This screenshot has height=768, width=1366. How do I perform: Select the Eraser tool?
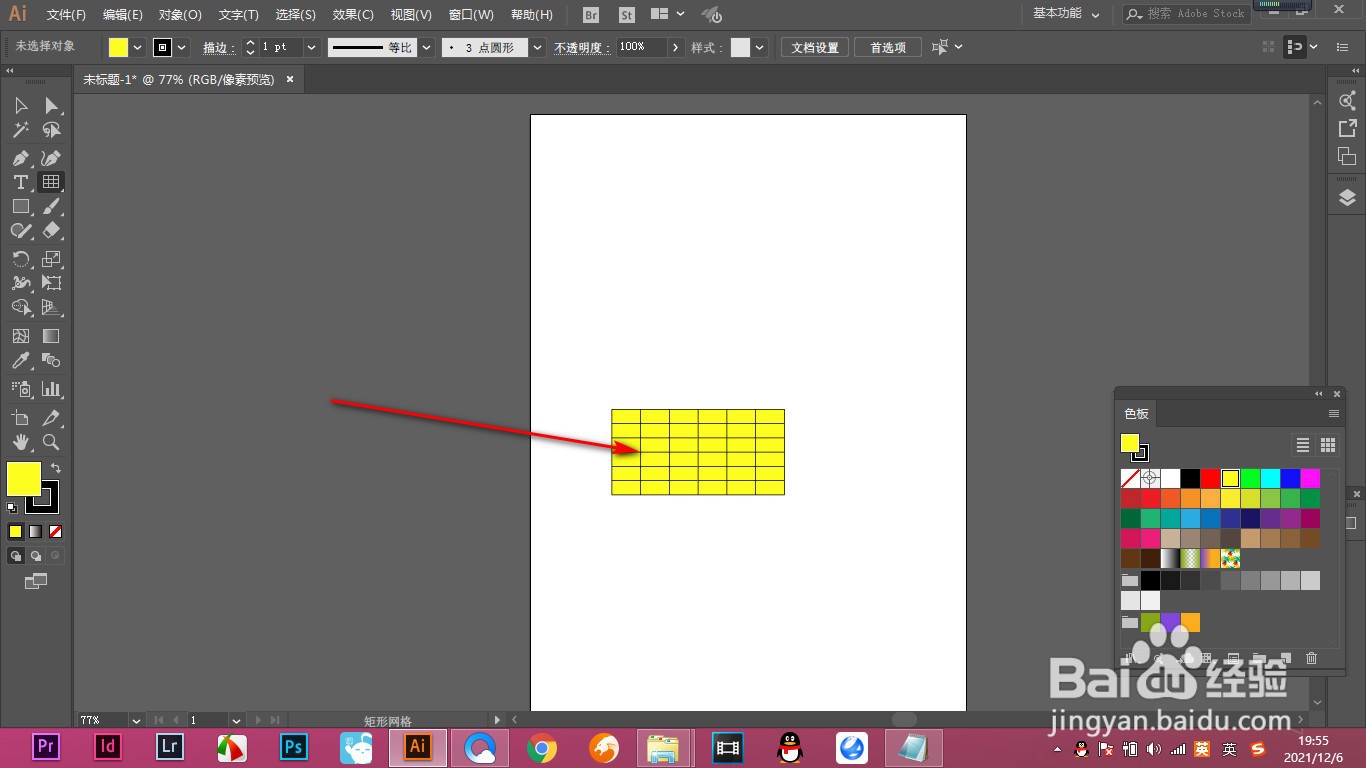tap(52, 230)
